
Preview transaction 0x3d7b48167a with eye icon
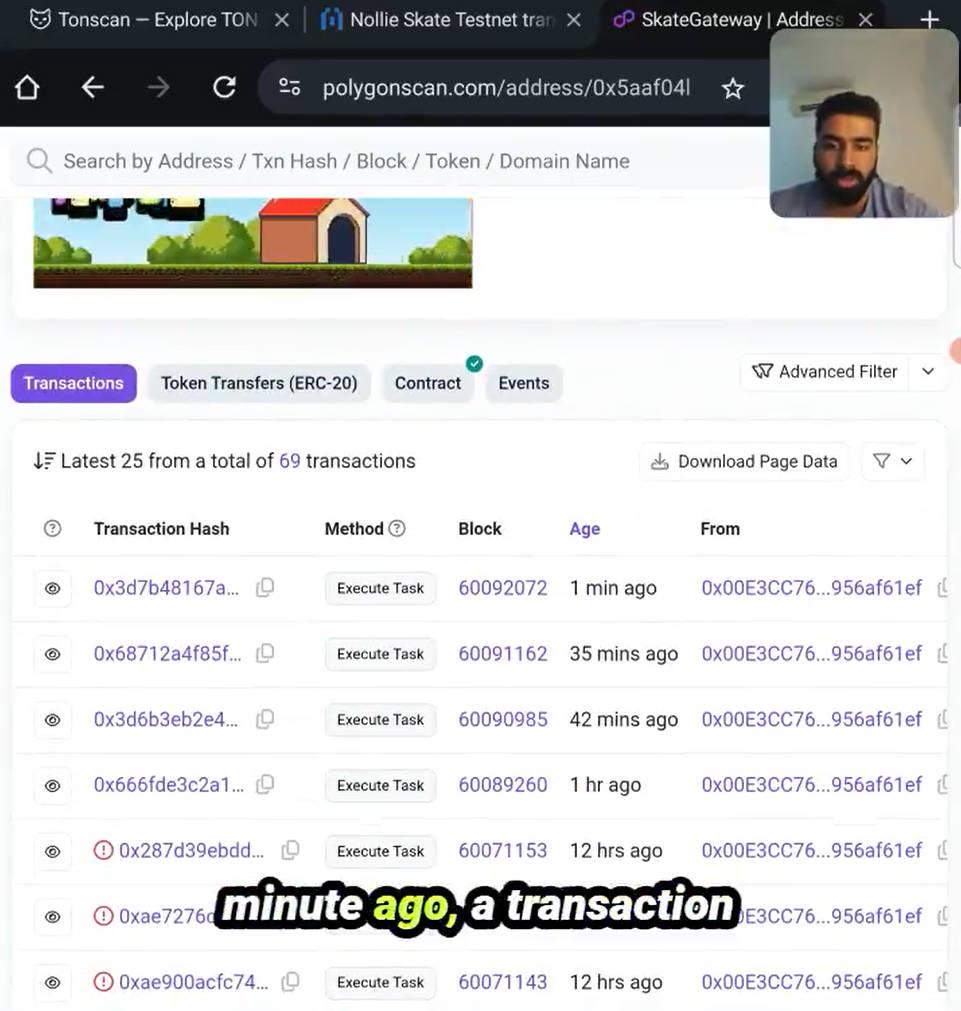(x=52, y=588)
